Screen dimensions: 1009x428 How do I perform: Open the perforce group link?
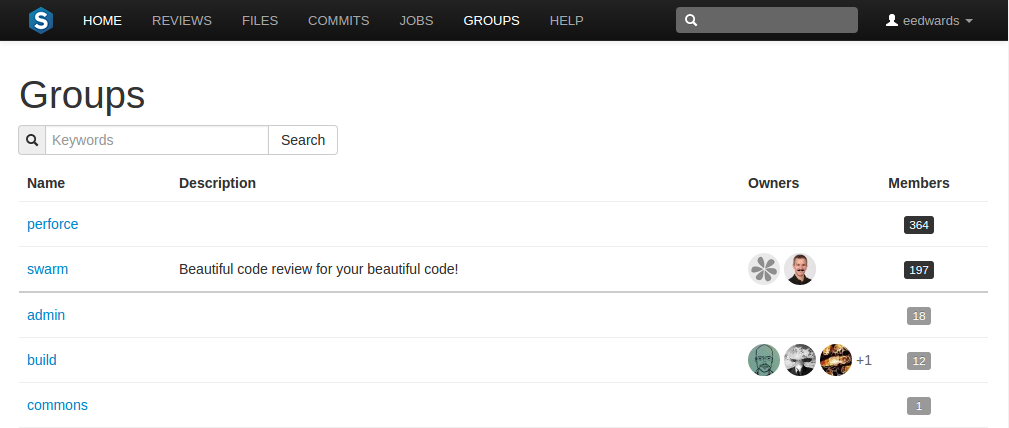[53, 224]
